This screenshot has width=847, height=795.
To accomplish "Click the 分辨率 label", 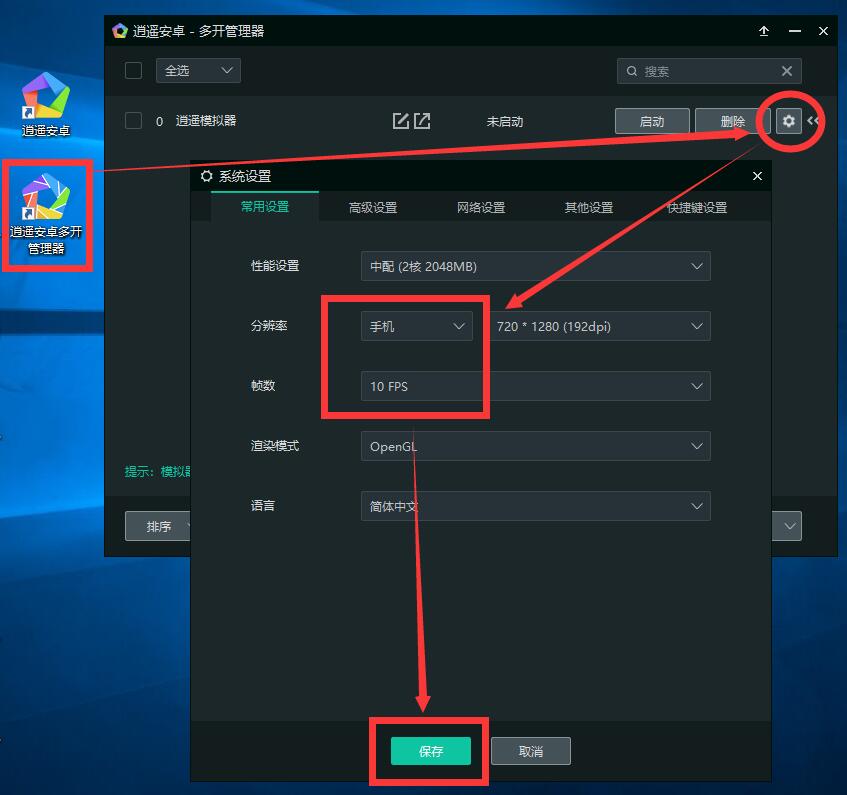I will [x=269, y=326].
